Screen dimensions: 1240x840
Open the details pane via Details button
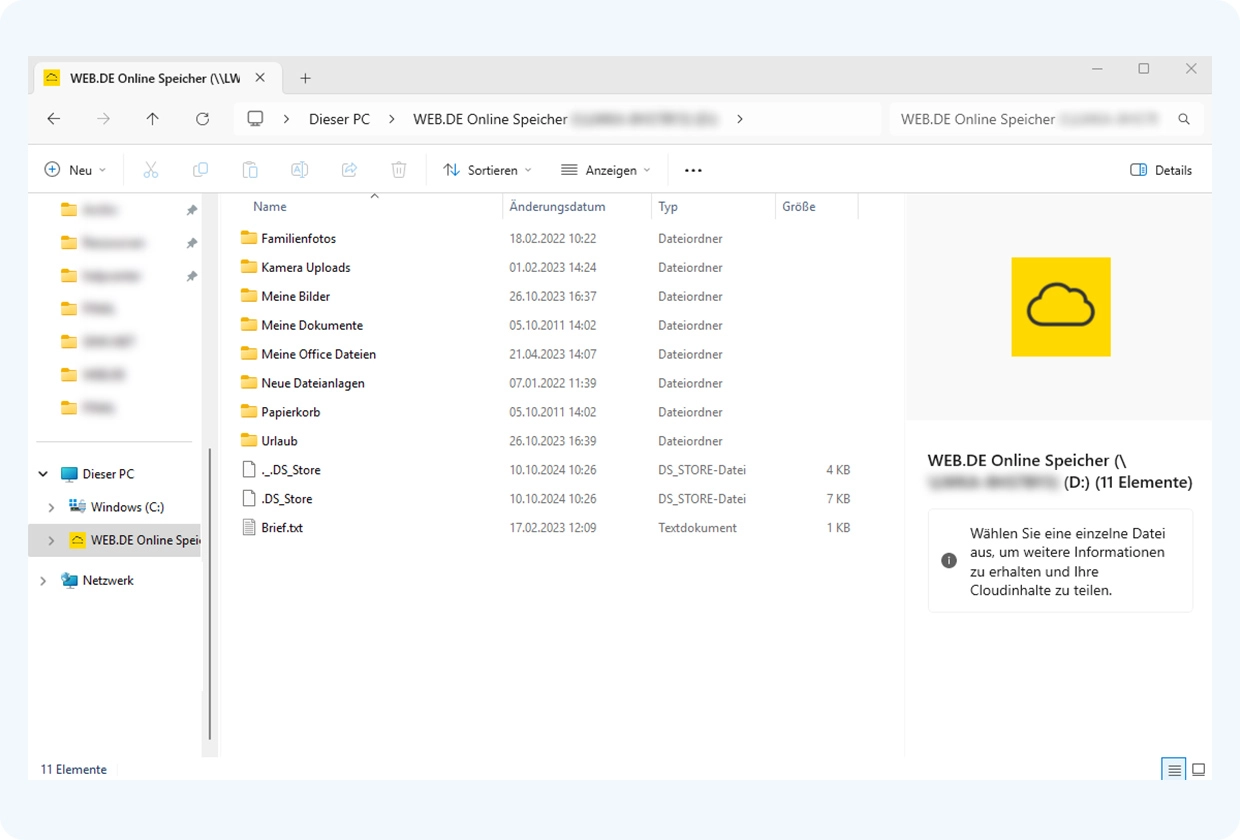click(x=1161, y=169)
